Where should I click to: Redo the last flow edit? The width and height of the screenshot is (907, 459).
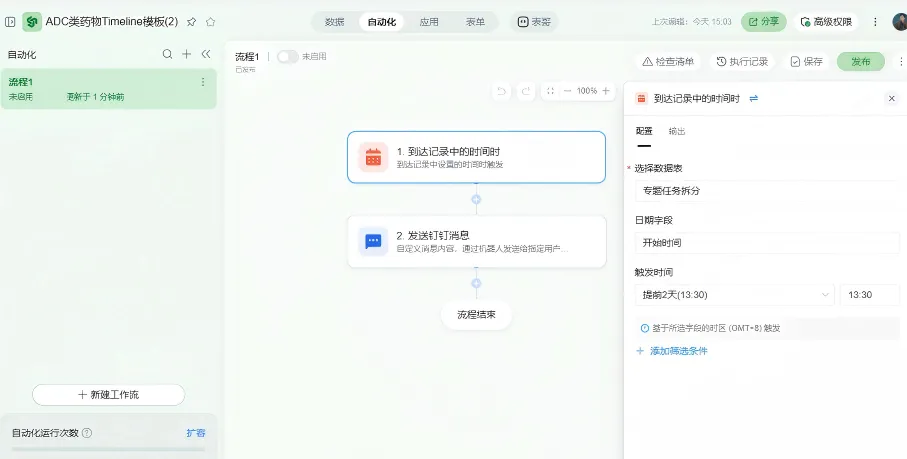point(526,91)
